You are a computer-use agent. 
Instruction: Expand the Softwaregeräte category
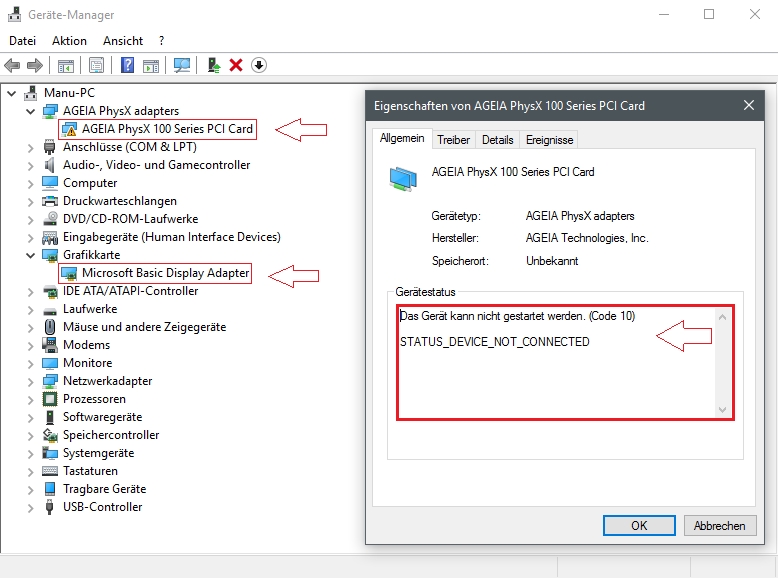[31, 418]
